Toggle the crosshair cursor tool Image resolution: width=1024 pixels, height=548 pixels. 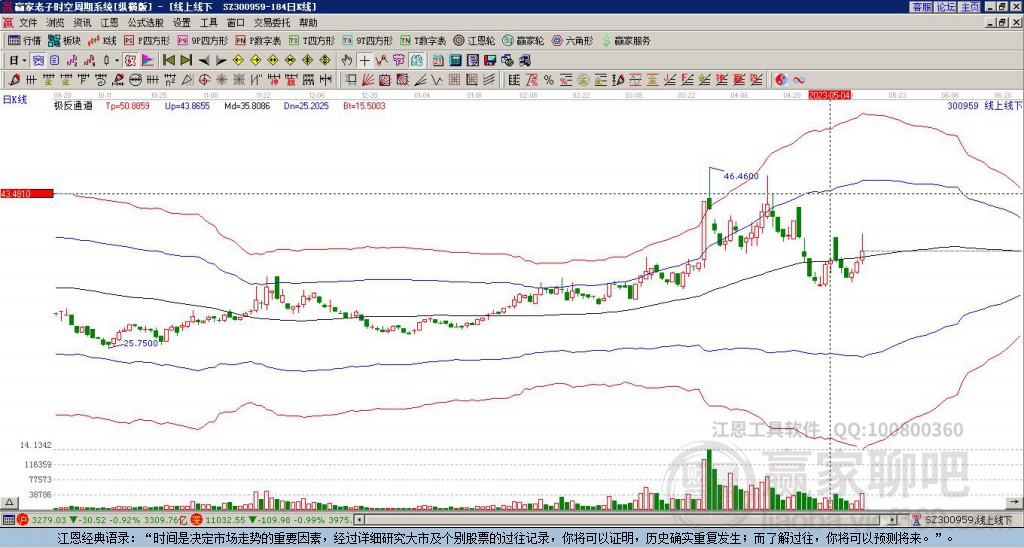364,61
